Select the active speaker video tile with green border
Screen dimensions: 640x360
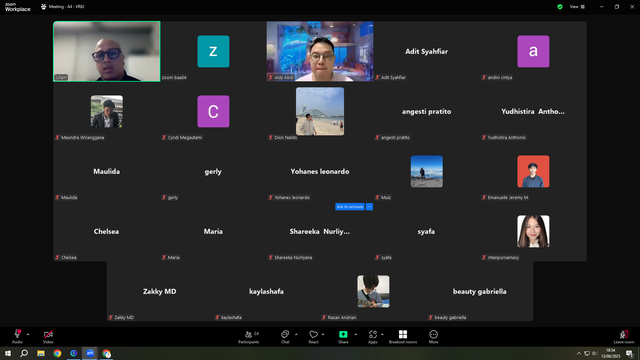pyautogui.click(x=107, y=51)
